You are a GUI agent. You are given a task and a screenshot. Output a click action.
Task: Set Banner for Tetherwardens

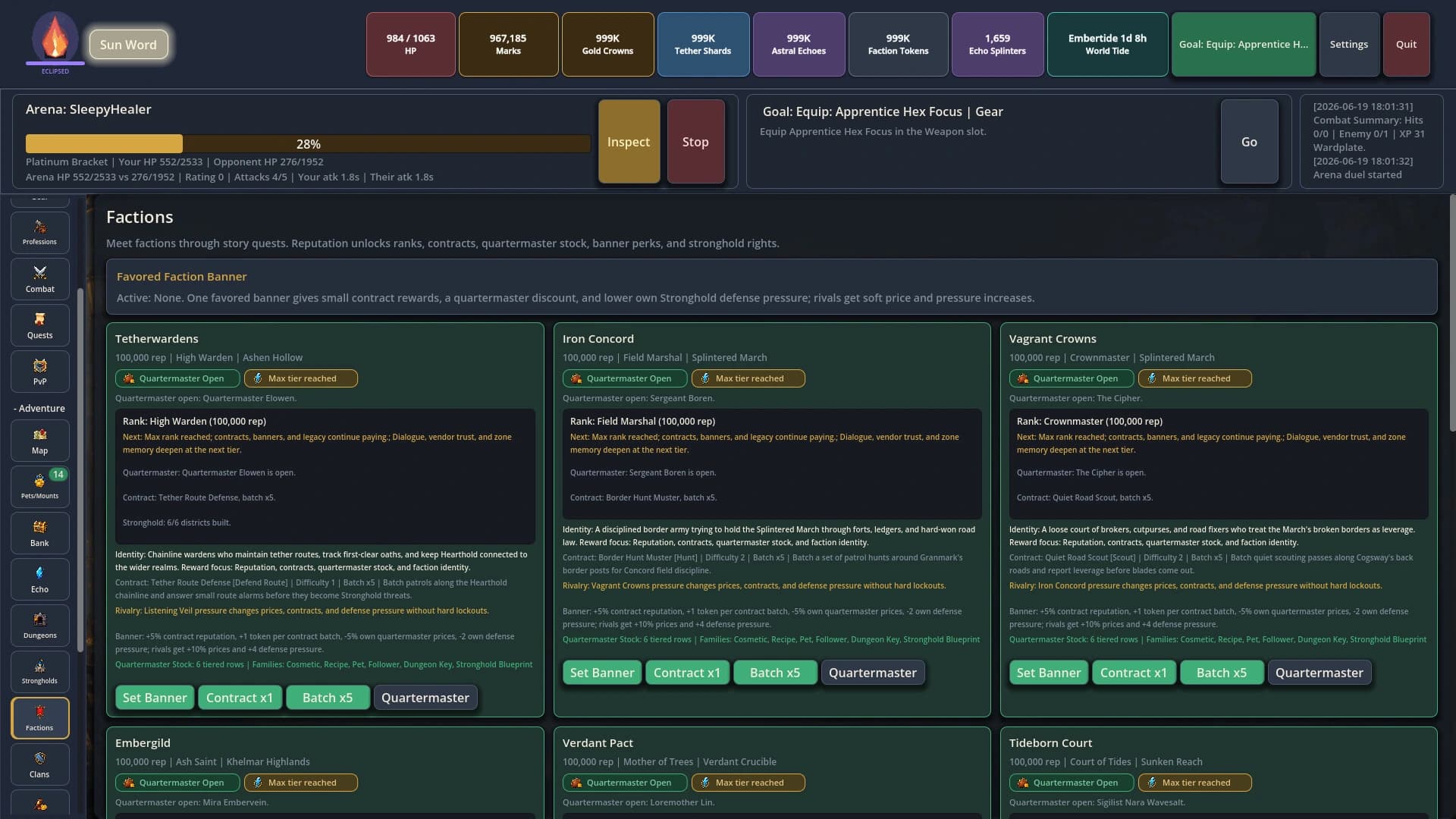155,698
